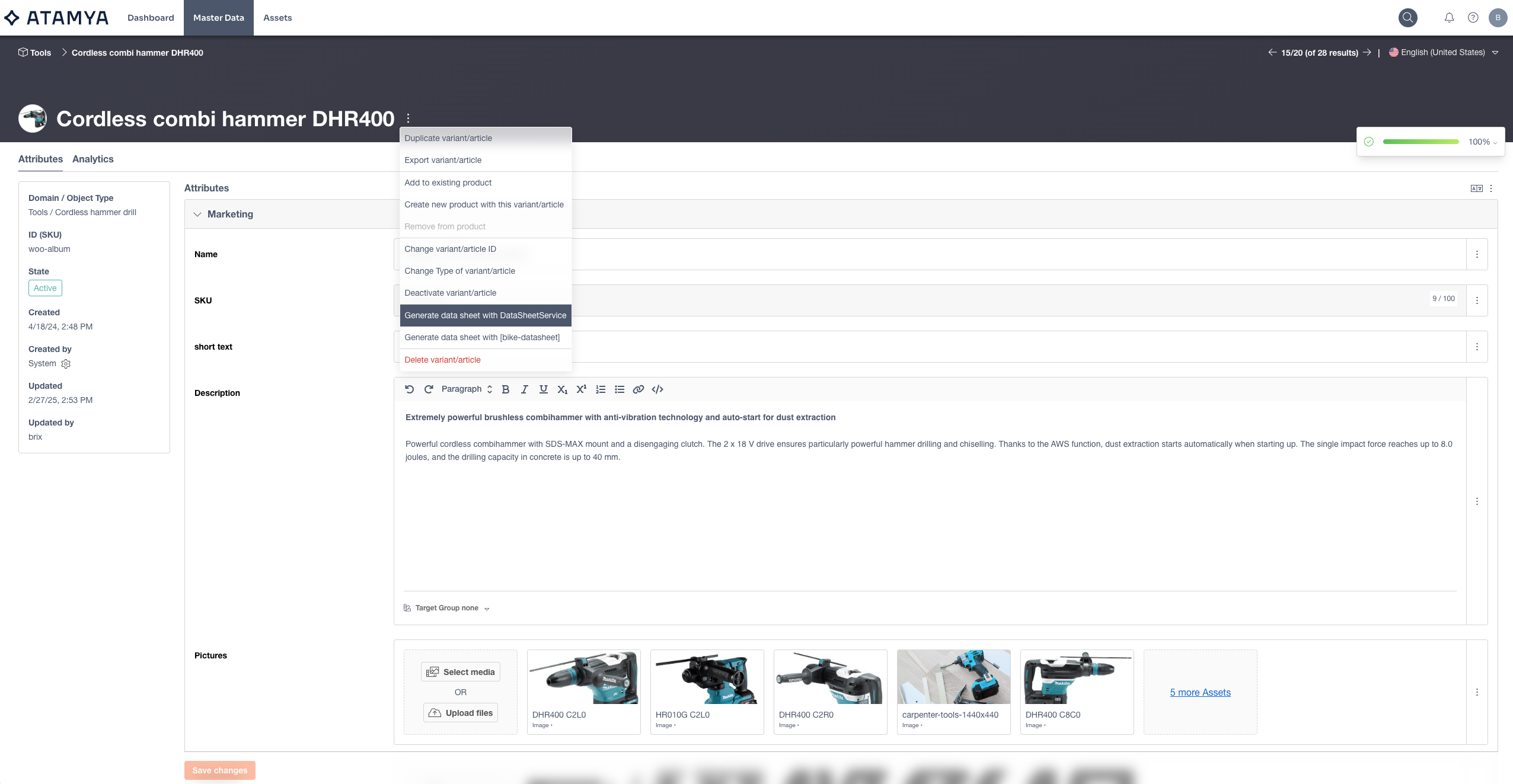Select Deactivate variant/article
1513x784 pixels.
point(486,293)
